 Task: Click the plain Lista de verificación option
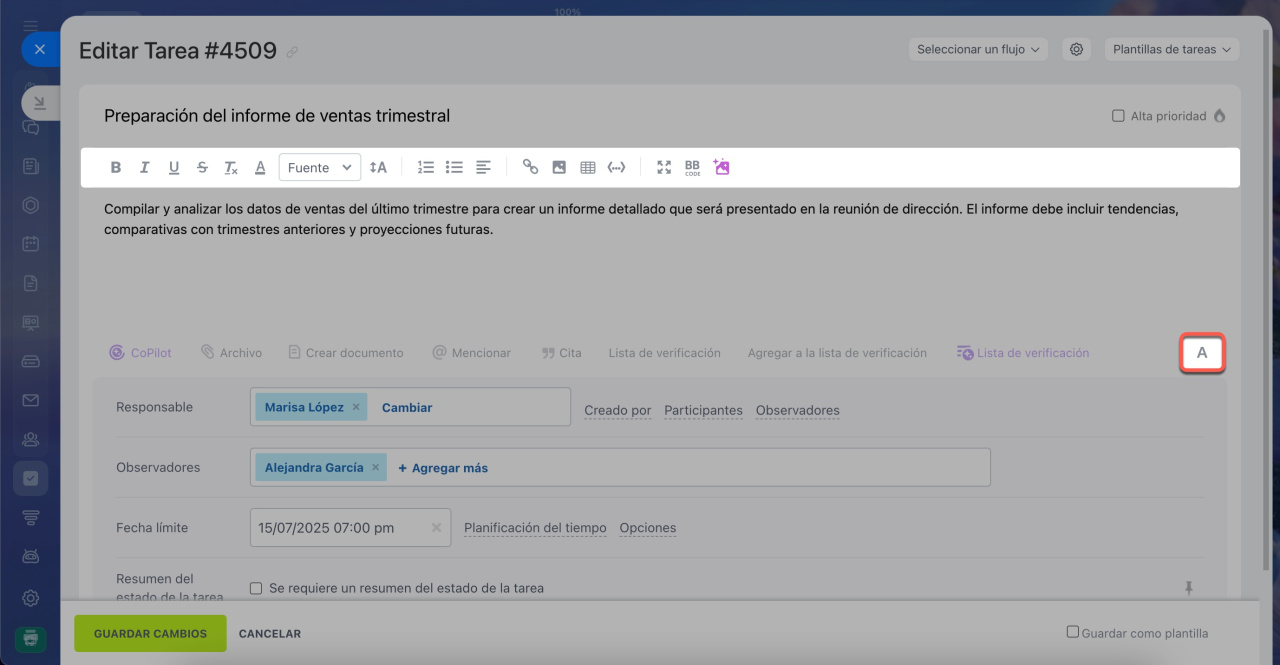tap(665, 353)
